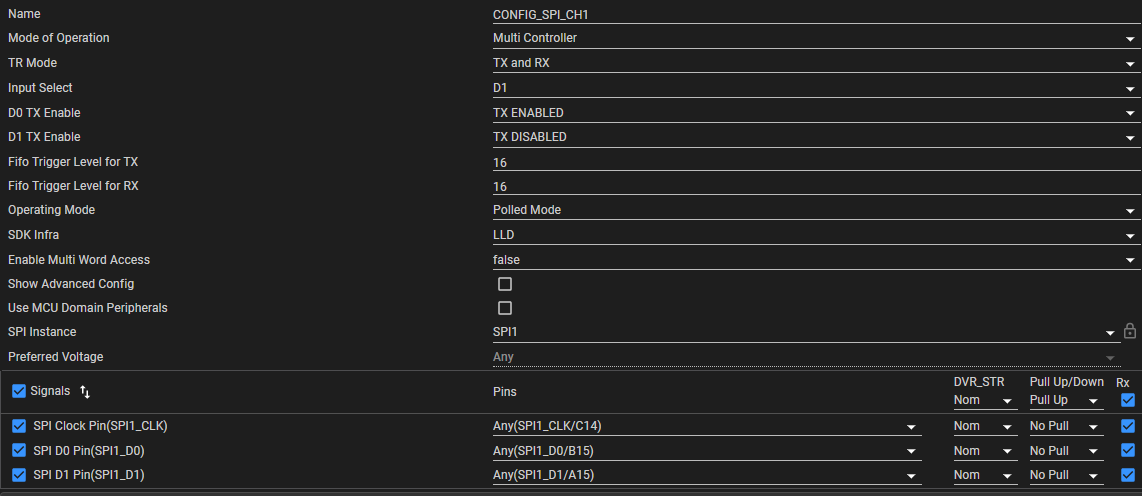Open Mode of Operation dropdown
The width and height of the screenshot is (1142, 496).
point(816,38)
